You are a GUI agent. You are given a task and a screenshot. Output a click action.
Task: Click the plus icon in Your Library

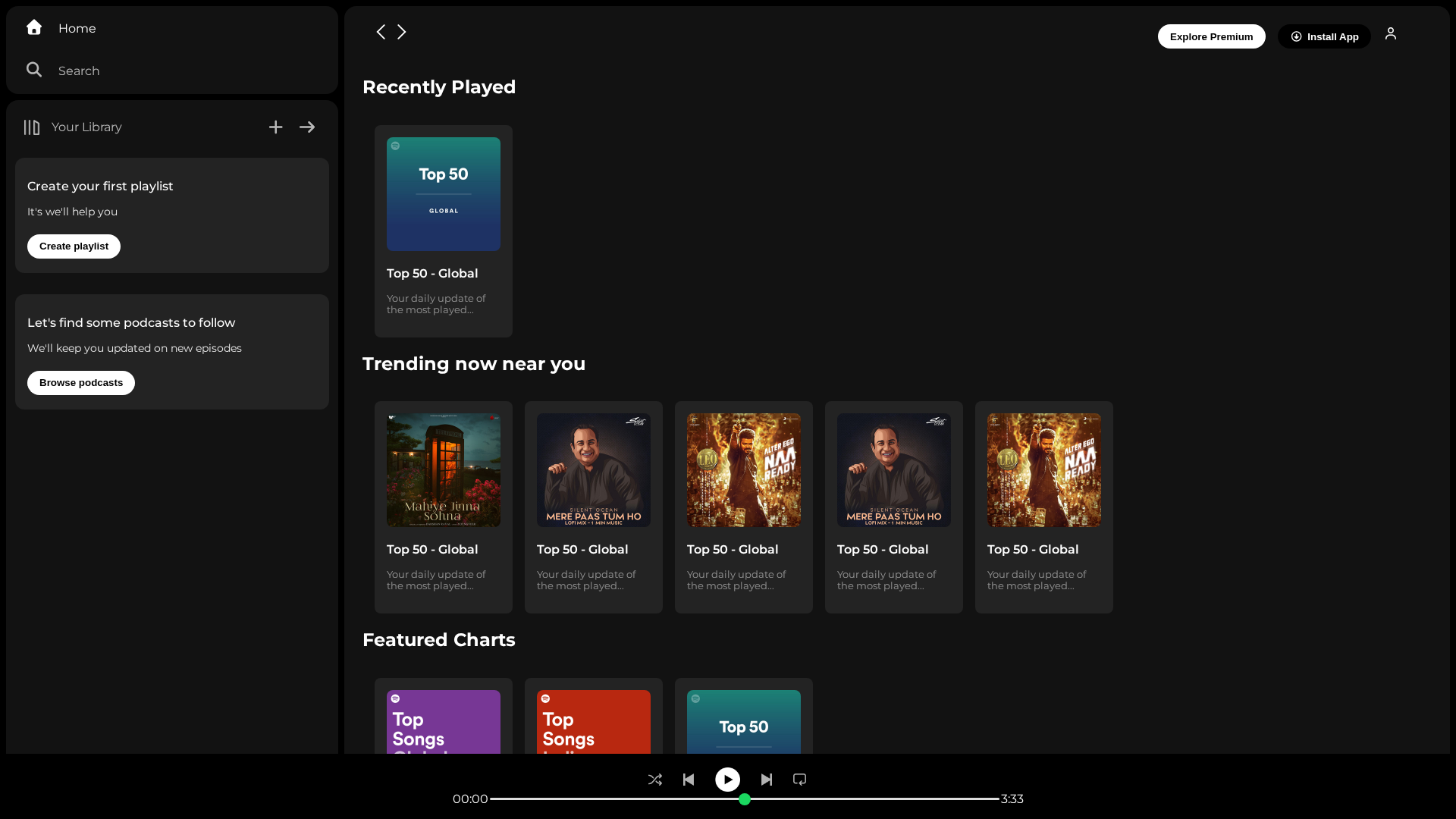tap(275, 127)
